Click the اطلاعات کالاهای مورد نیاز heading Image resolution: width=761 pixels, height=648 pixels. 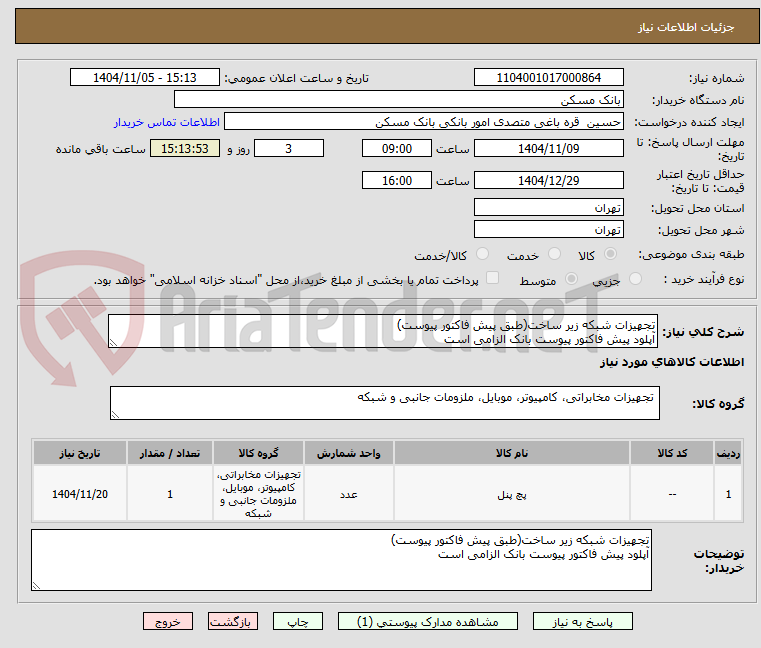pyautogui.click(x=672, y=362)
